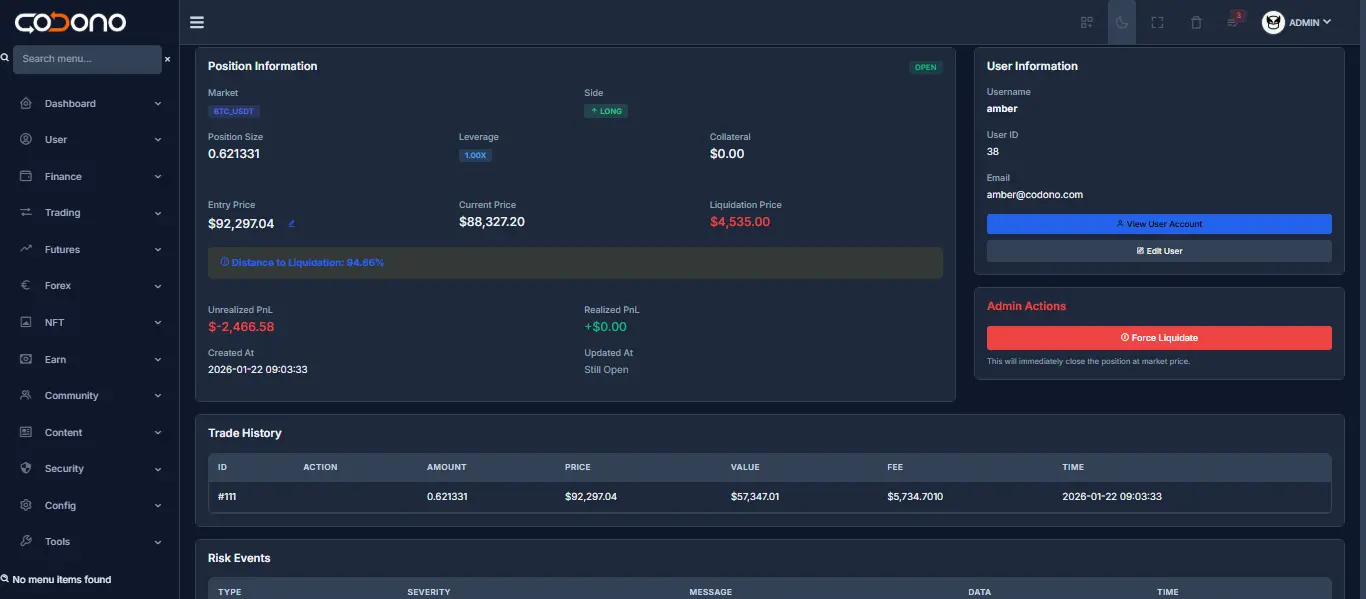Click the Force Liquidate button

point(1159,337)
